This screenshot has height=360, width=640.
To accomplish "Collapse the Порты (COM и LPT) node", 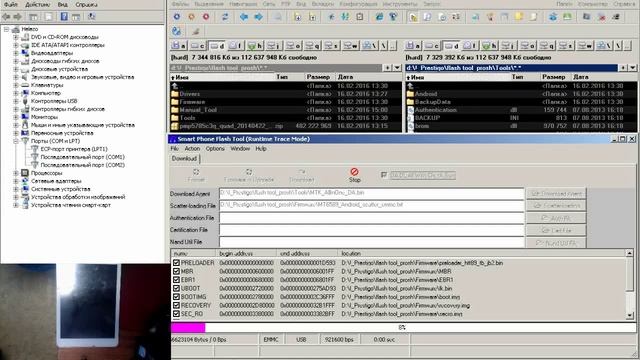I will click(16, 141).
